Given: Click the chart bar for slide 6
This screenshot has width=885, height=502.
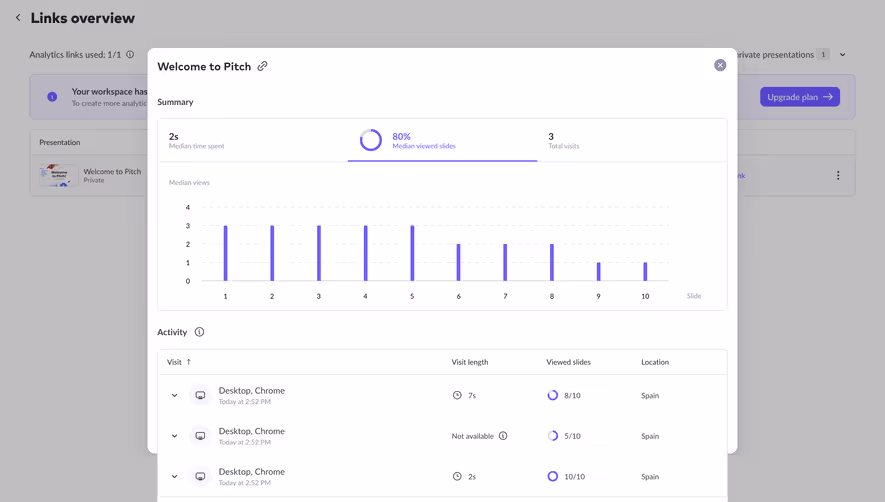Looking at the screenshot, I should tap(458, 263).
